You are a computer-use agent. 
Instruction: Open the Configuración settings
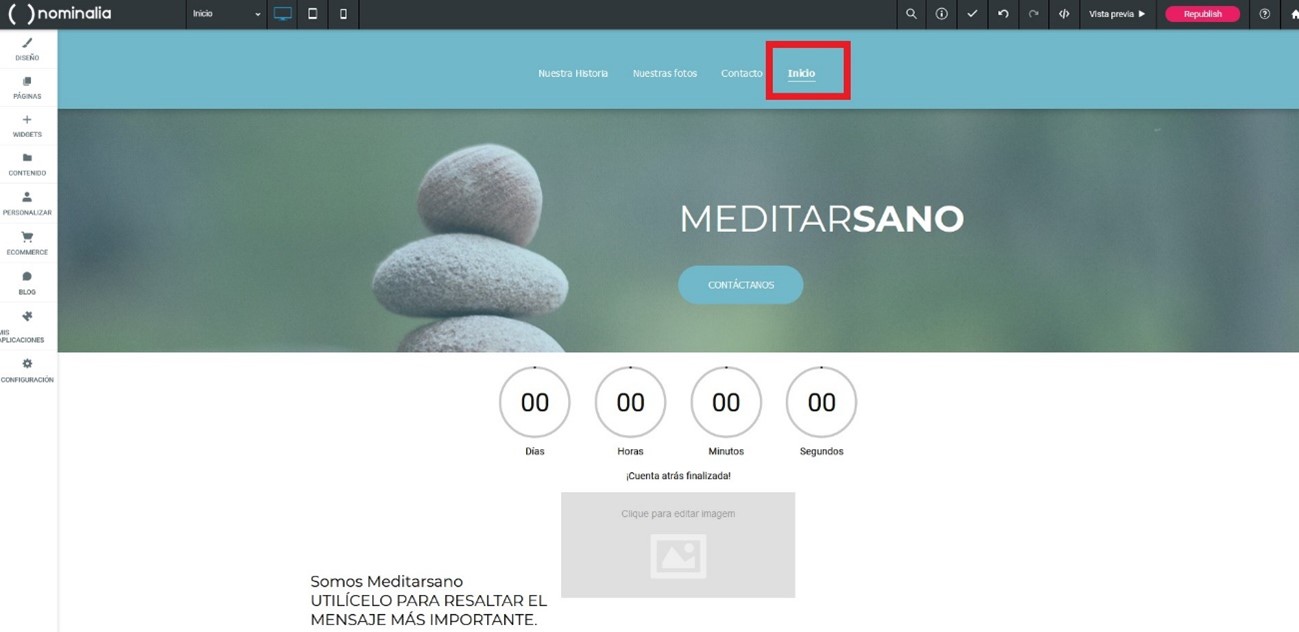tap(27, 370)
